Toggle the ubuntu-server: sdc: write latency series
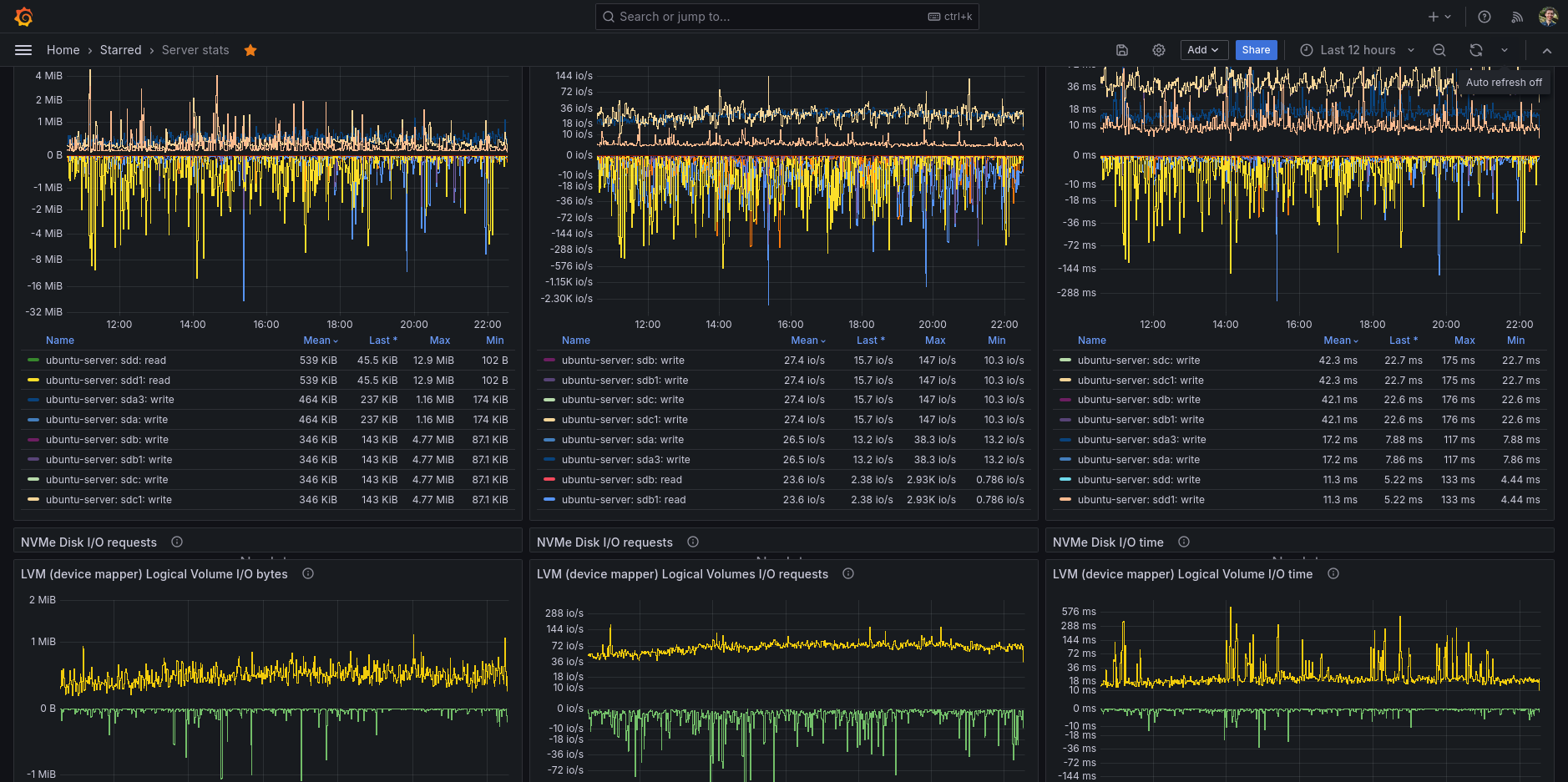The width and height of the screenshot is (1568, 782). pos(1139,361)
